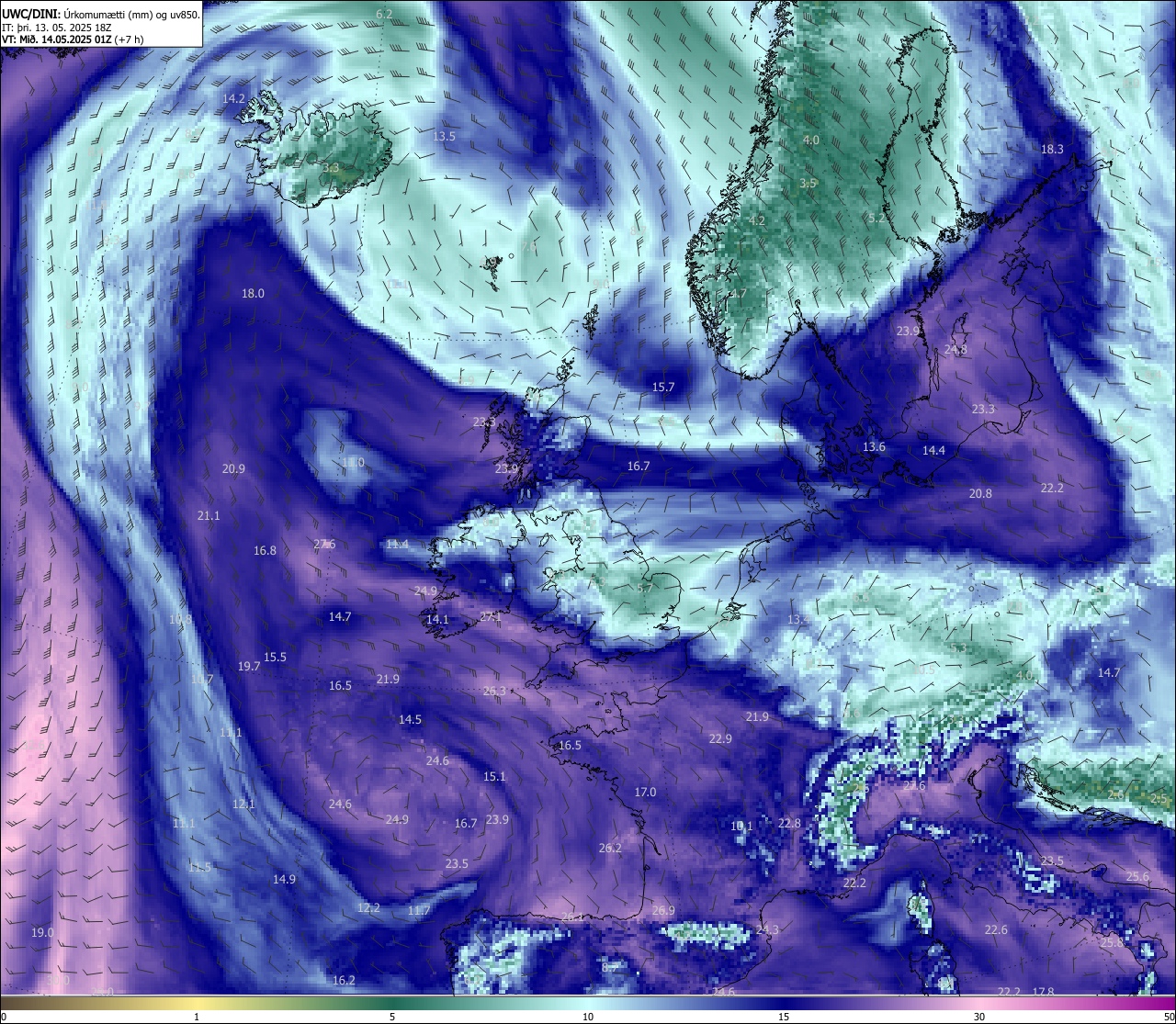The width and height of the screenshot is (1176, 1024).
Task: Click the 14.4 value in the southern Baltic
Action: pyautogui.click(x=933, y=450)
